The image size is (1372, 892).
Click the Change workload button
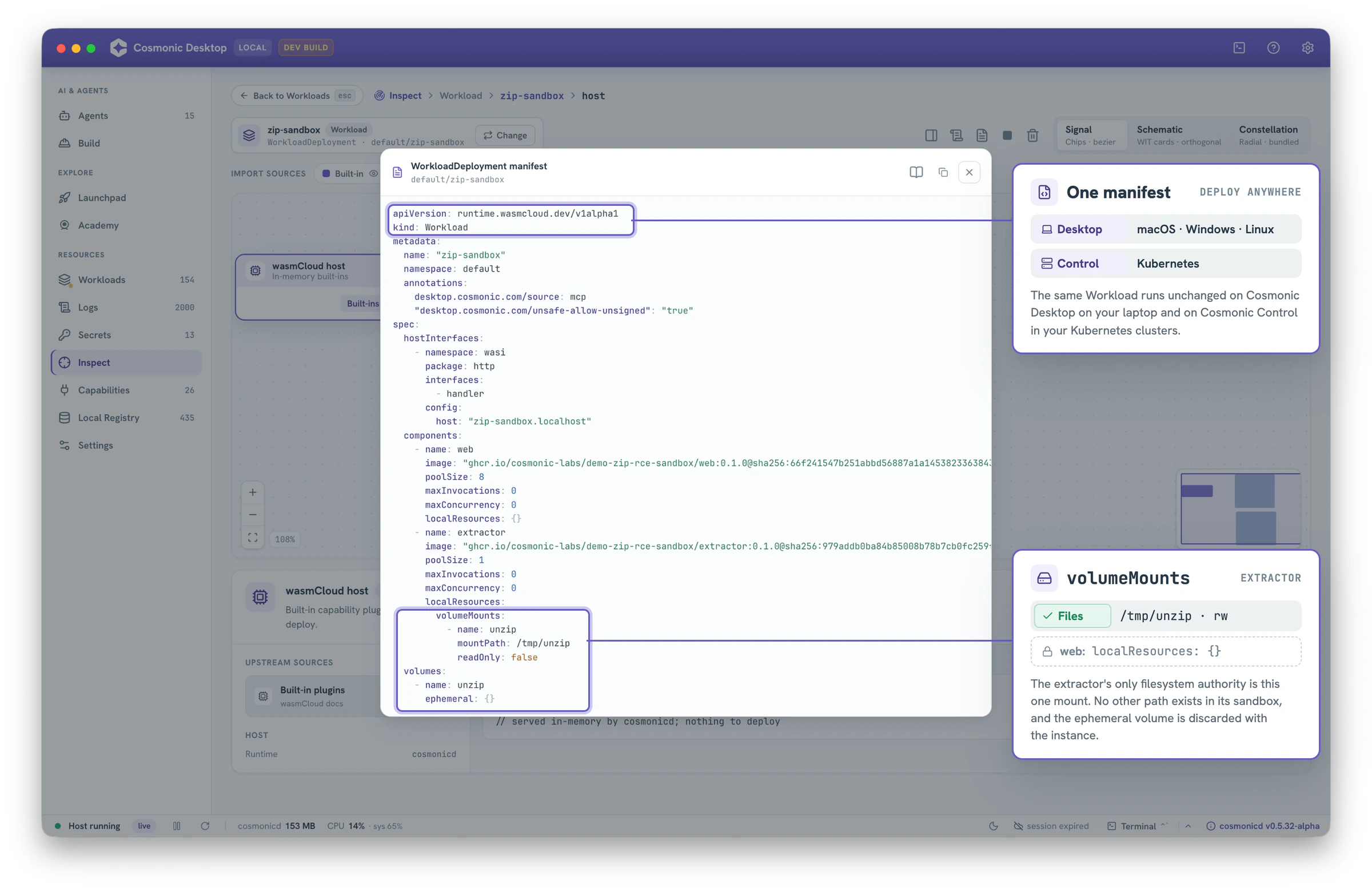pos(505,135)
